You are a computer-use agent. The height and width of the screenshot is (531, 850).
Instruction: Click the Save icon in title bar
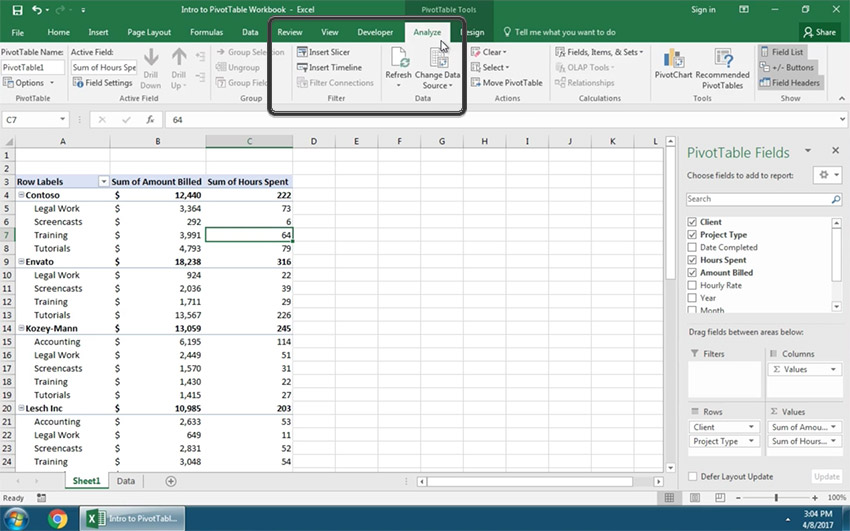pos(17,10)
